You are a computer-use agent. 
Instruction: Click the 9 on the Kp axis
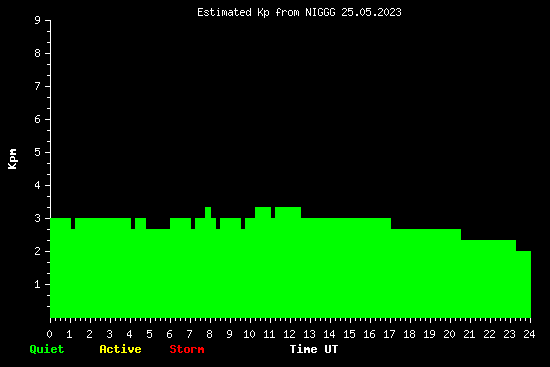(38, 20)
